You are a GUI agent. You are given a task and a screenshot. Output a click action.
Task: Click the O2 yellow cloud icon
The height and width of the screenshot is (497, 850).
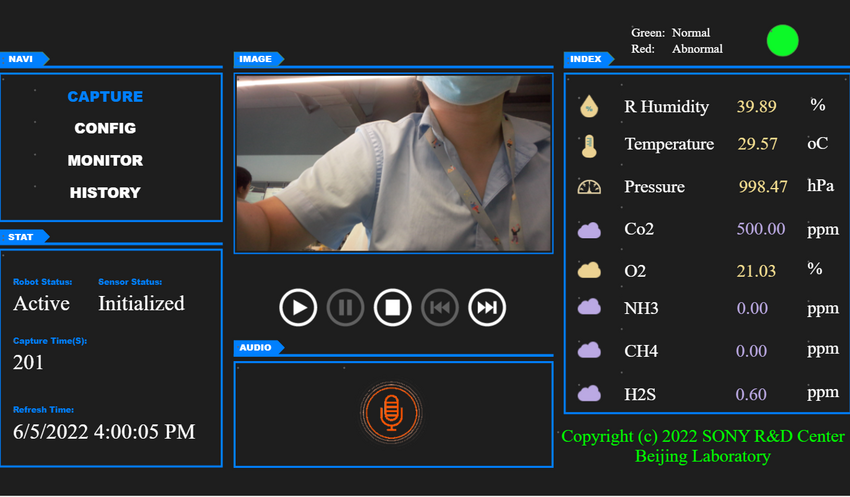[590, 270]
